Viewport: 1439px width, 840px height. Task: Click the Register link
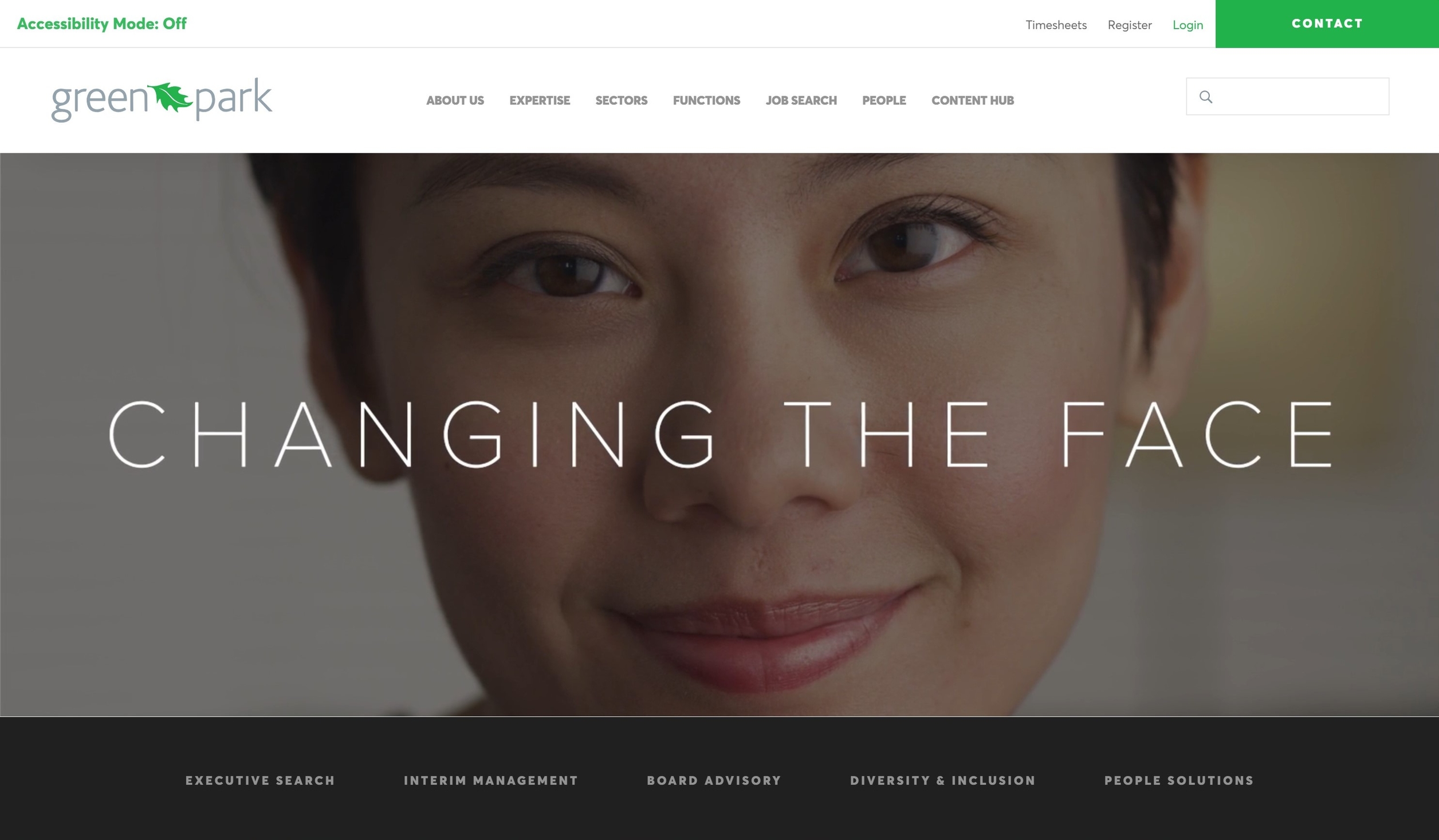1130,25
